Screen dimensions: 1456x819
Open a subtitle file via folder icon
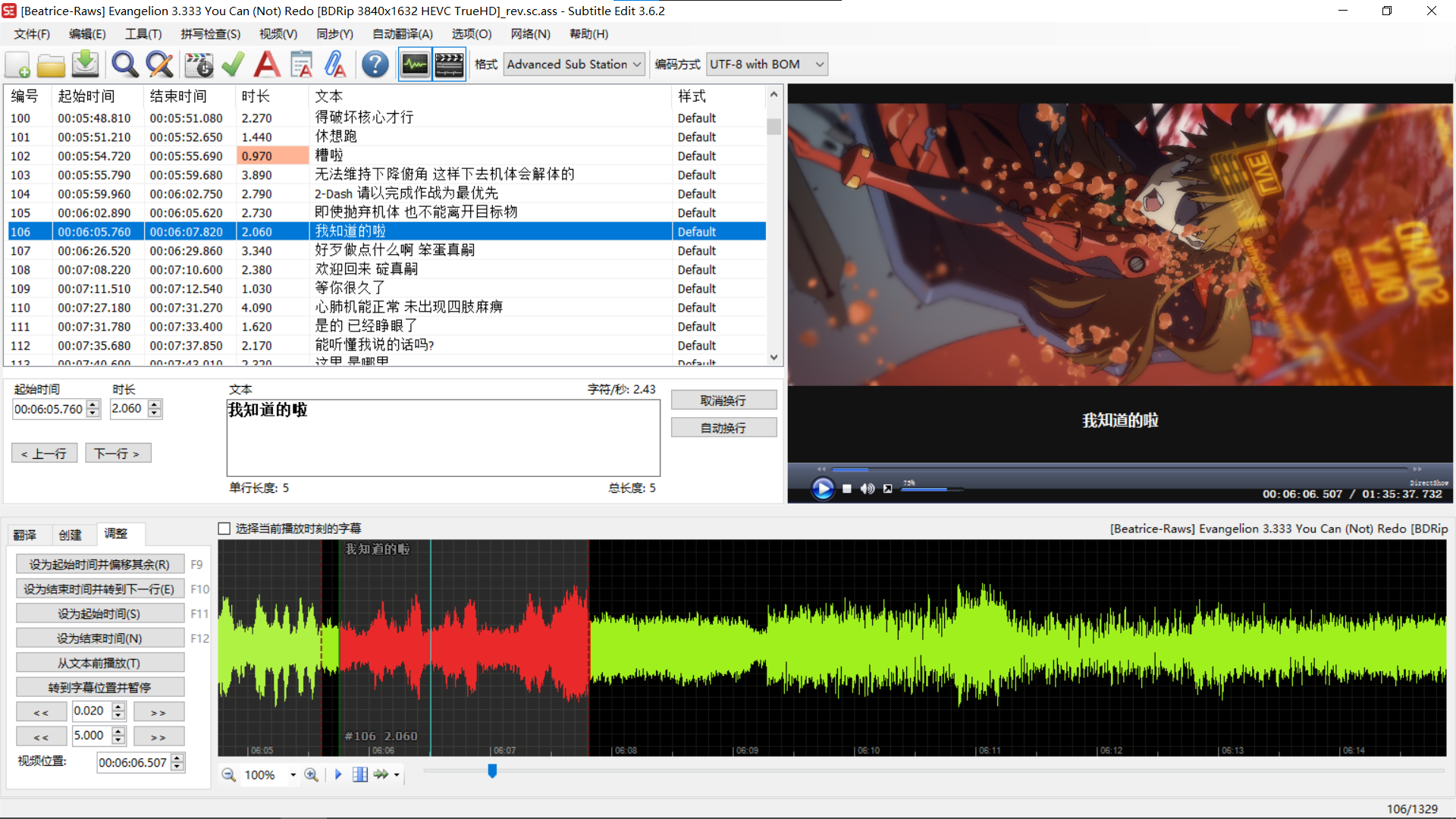(x=51, y=64)
